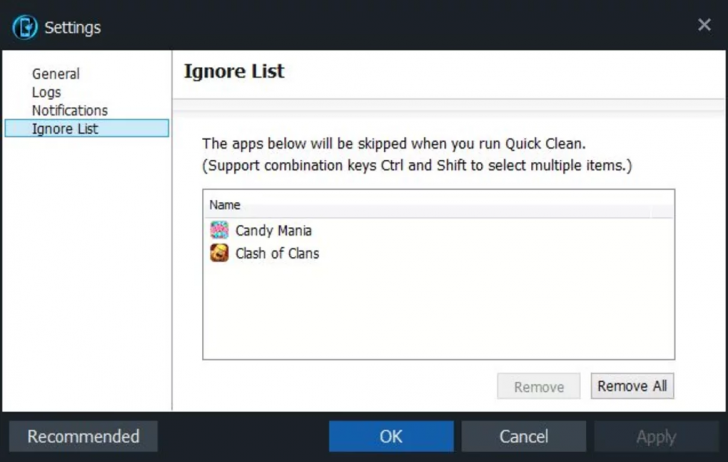Screen dimensions: 728x462
Task: Select Candy Mania in the ignore list
Action: (274, 231)
